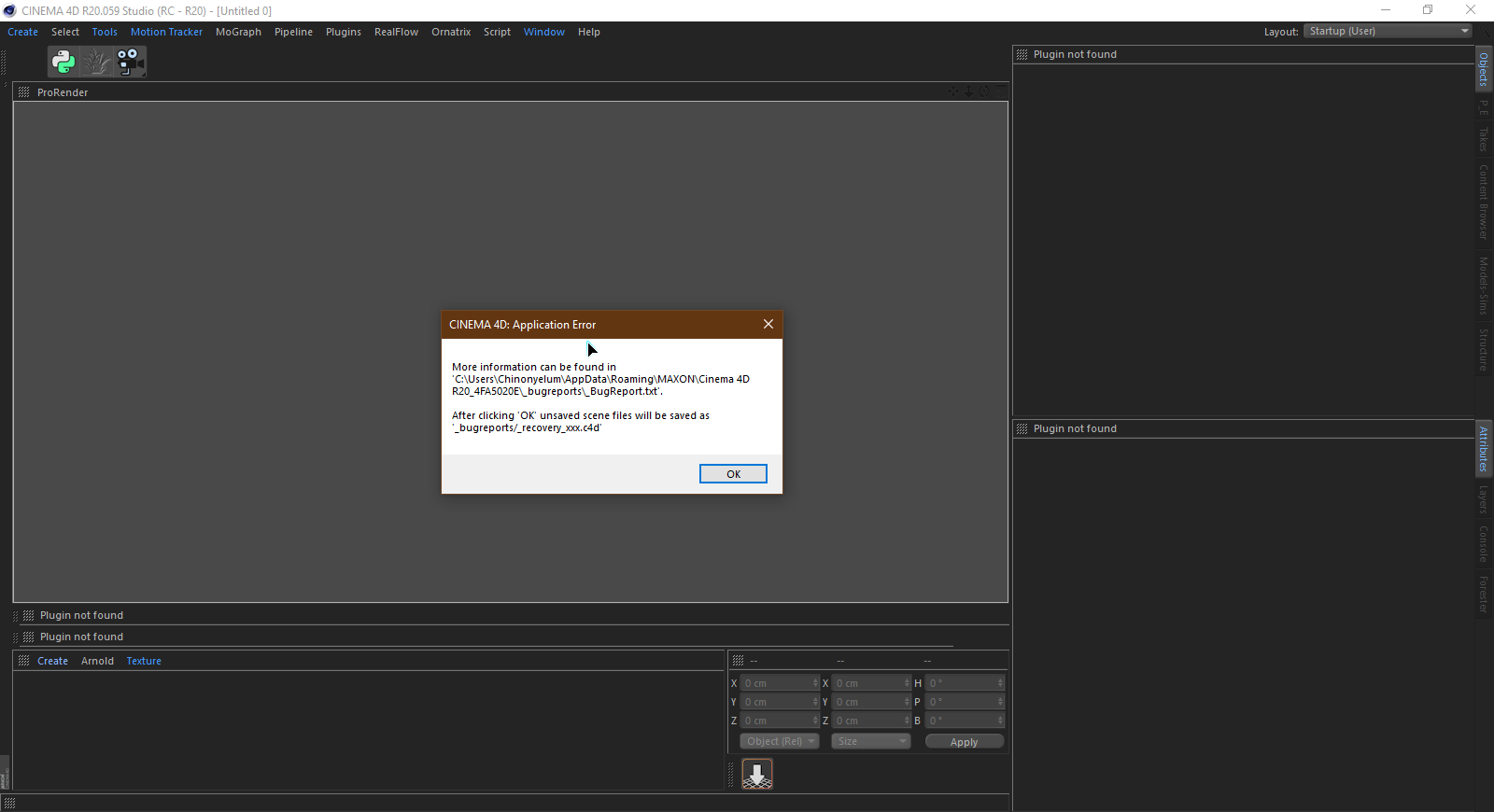Click the Apply button in coordinates
Image resolution: width=1494 pixels, height=812 pixels.
[x=964, y=742]
